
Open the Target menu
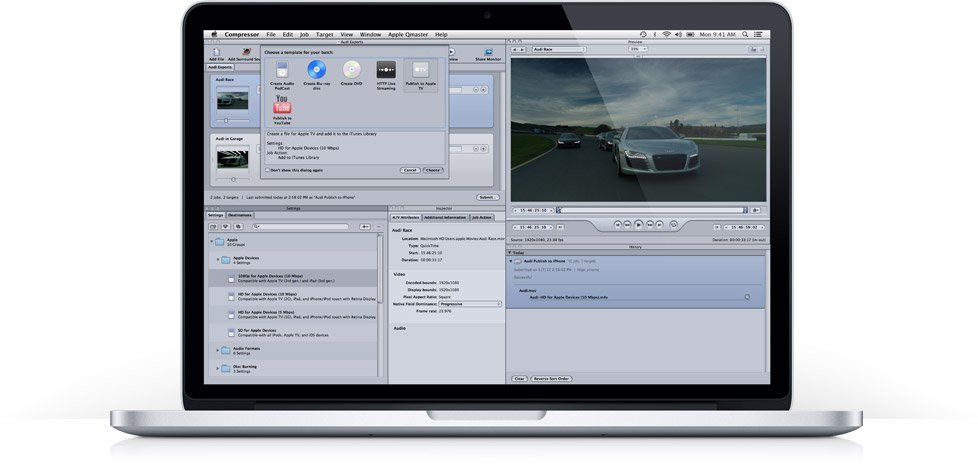(324, 34)
